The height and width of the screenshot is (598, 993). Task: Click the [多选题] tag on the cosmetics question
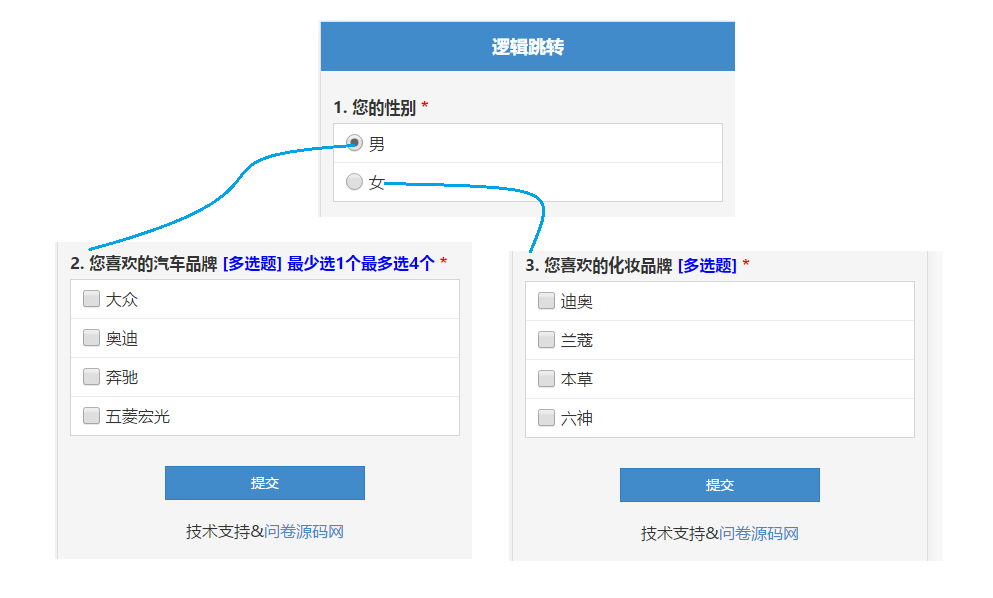point(707,265)
